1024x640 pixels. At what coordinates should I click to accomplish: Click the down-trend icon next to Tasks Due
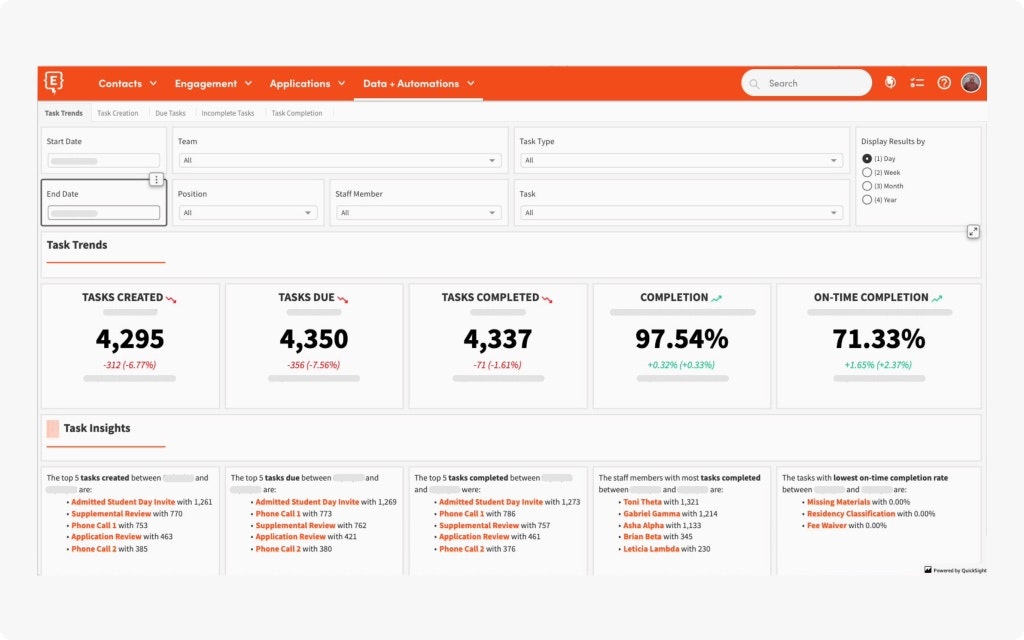[343, 299]
